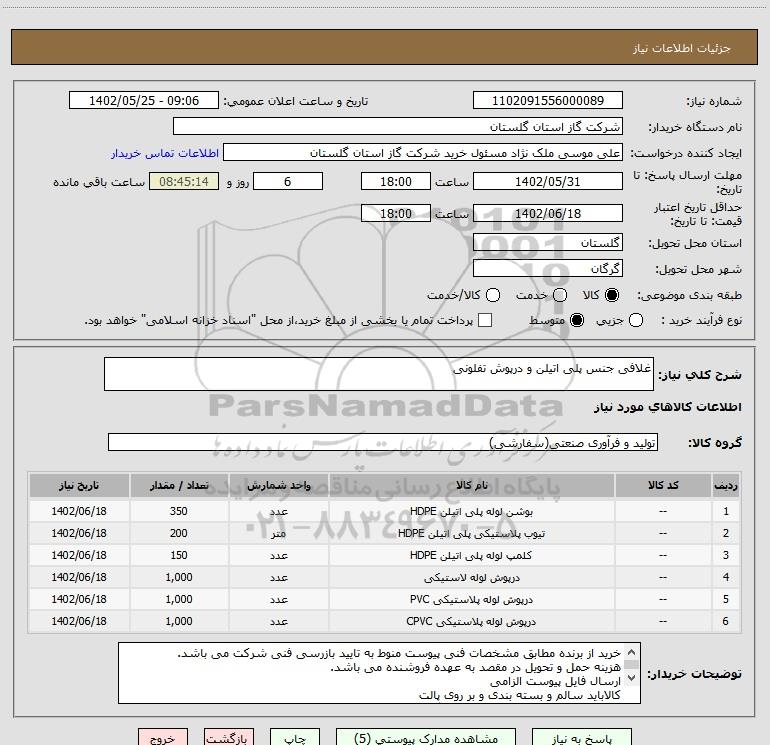Click the نام کالا column header
Image resolution: width=770 pixels, height=745 pixels.
point(471,485)
